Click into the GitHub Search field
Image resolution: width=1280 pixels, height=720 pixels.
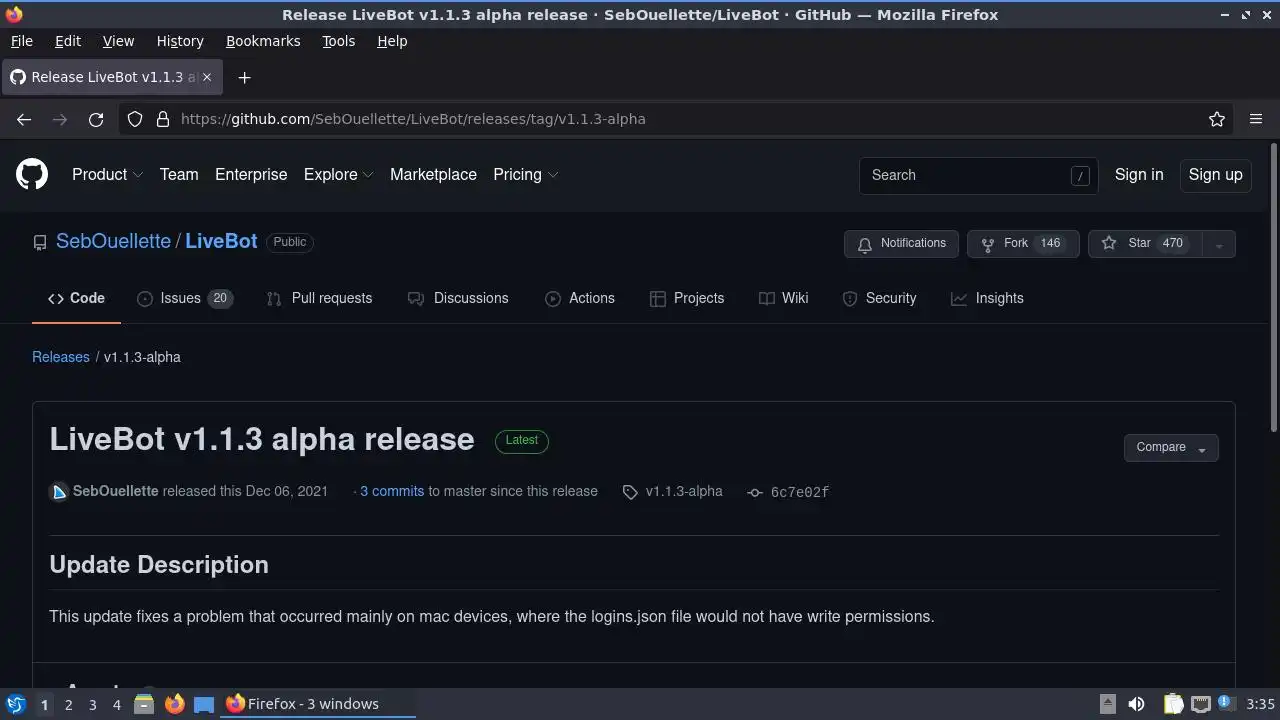click(x=978, y=175)
